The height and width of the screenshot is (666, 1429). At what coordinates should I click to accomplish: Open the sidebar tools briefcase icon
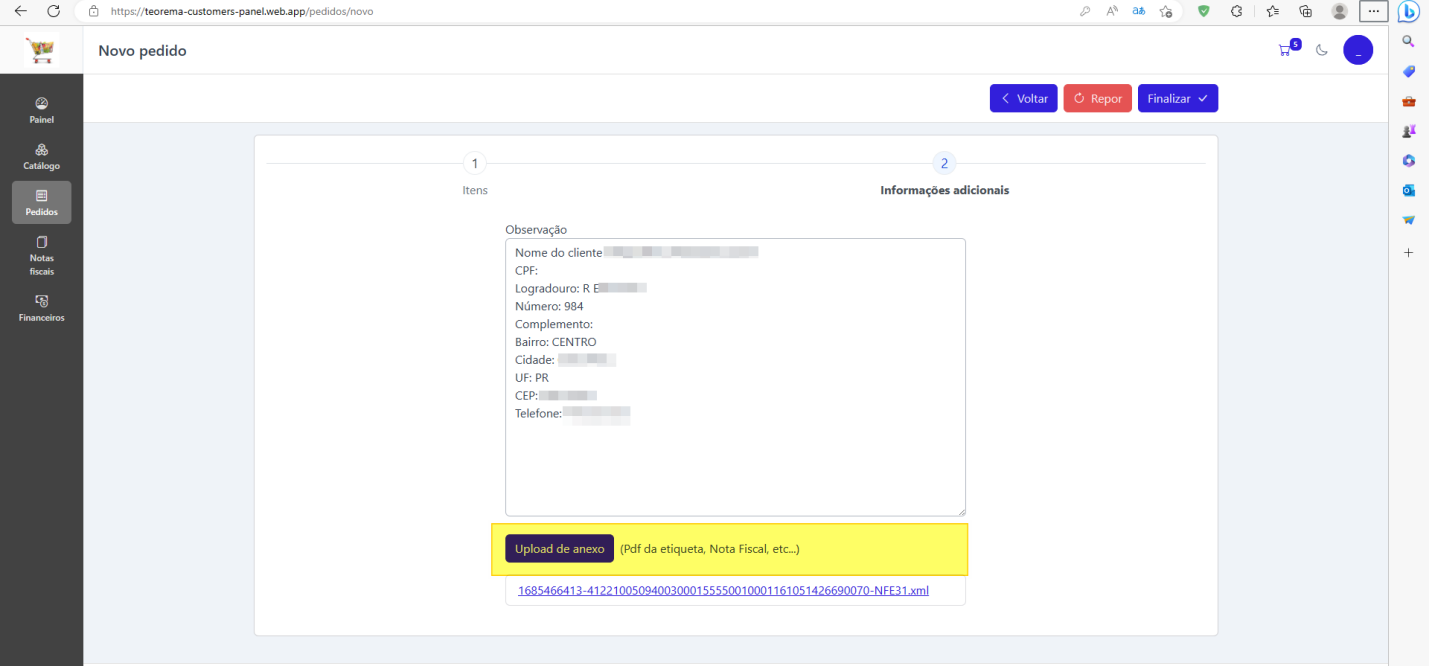coord(1409,101)
